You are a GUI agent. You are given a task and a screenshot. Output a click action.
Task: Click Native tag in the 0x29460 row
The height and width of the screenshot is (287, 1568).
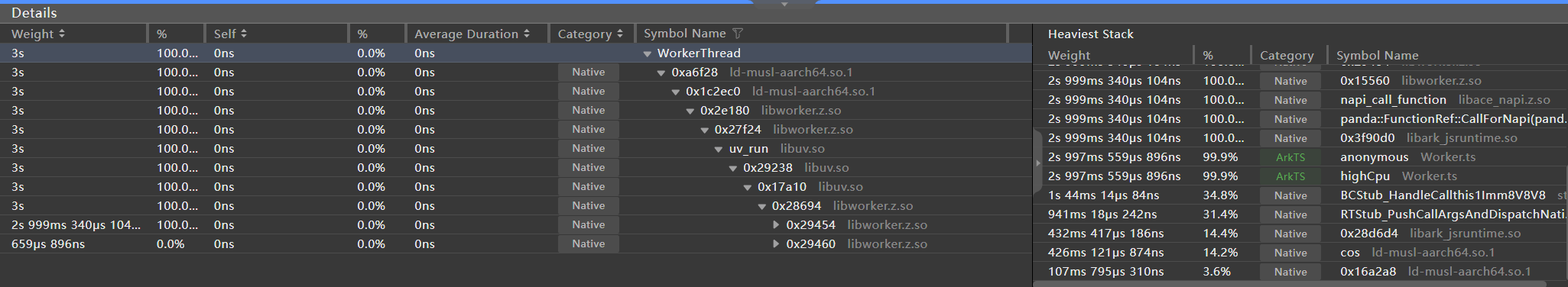(588, 244)
